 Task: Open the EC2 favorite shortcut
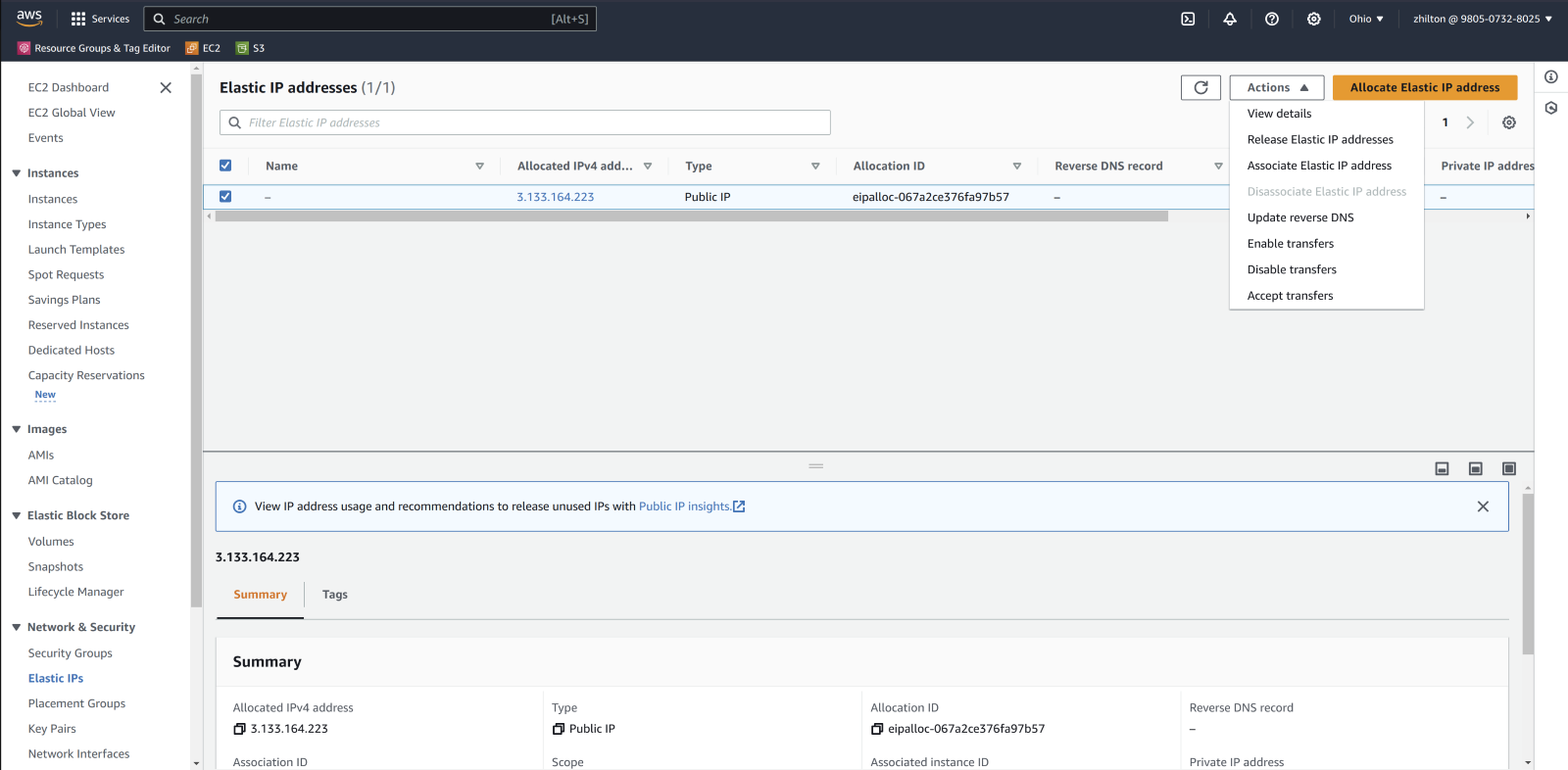(x=203, y=48)
